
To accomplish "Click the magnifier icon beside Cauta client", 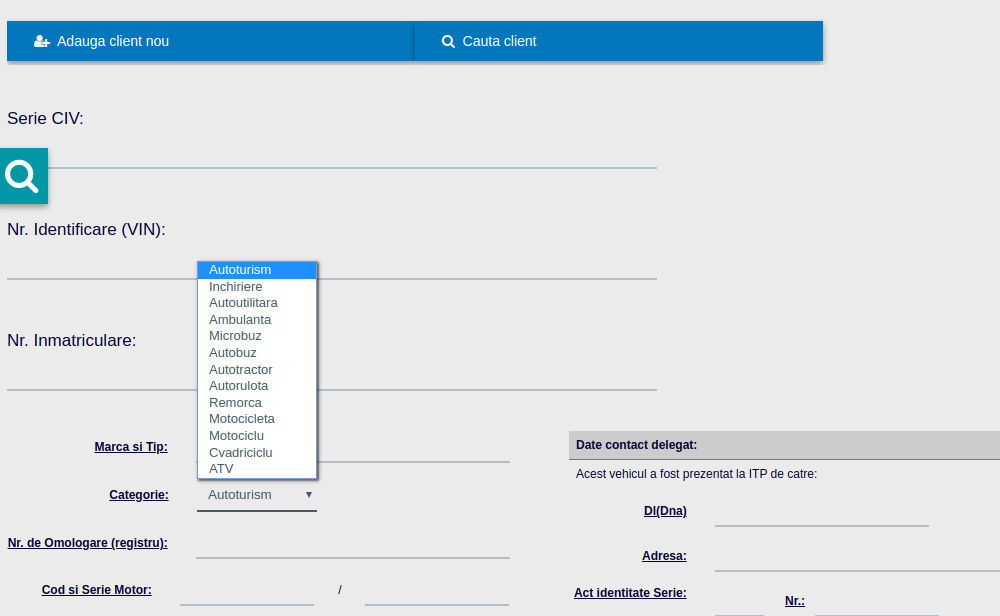I will (448, 41).
